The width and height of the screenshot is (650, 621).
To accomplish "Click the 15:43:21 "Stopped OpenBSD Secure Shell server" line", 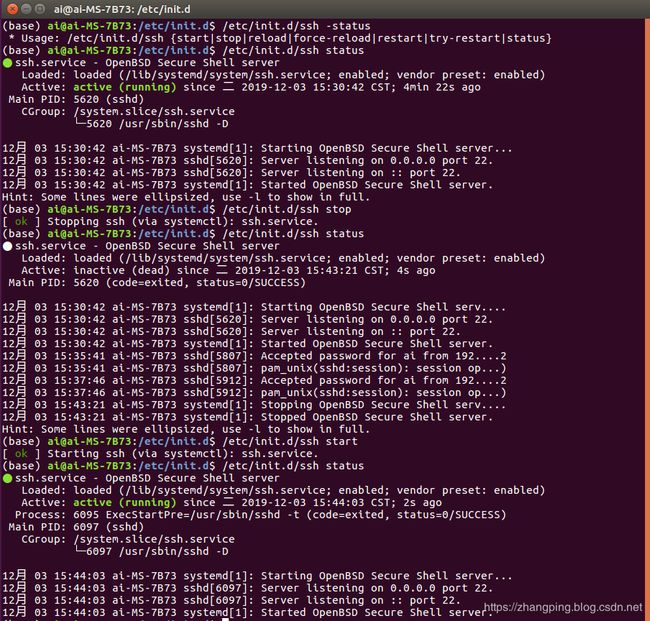I will coord(247,417).
